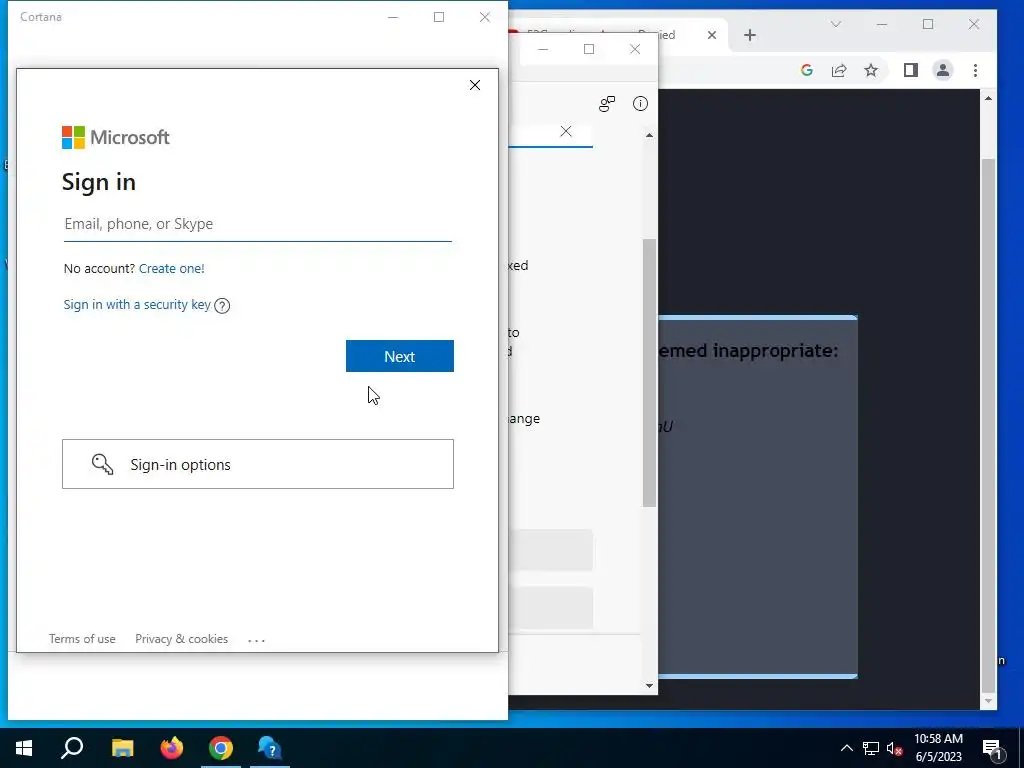
Task: Bookmark this page with star icon
Action: (871, 71)
